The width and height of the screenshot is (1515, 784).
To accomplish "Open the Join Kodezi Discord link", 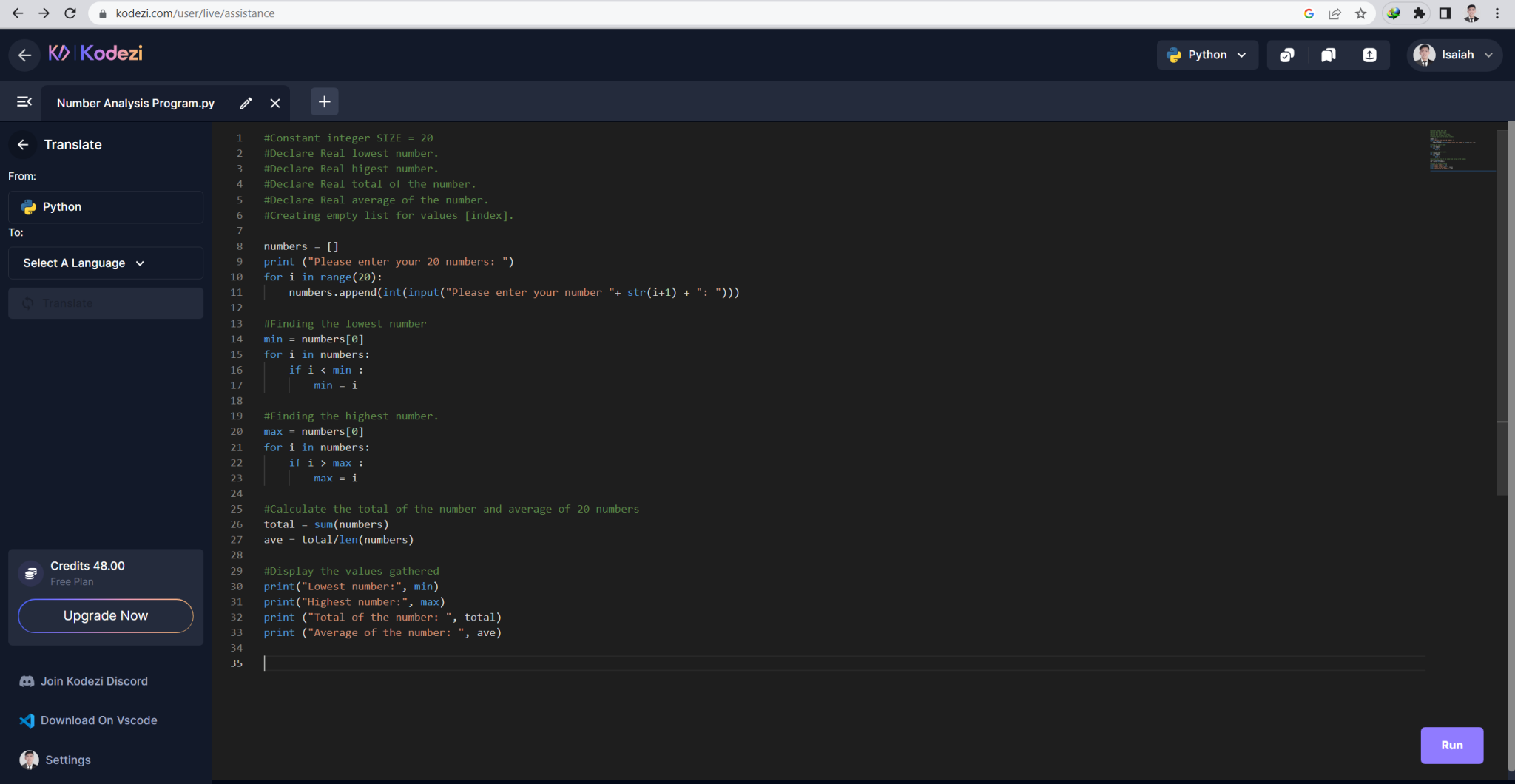I will (x=93, y=681).
